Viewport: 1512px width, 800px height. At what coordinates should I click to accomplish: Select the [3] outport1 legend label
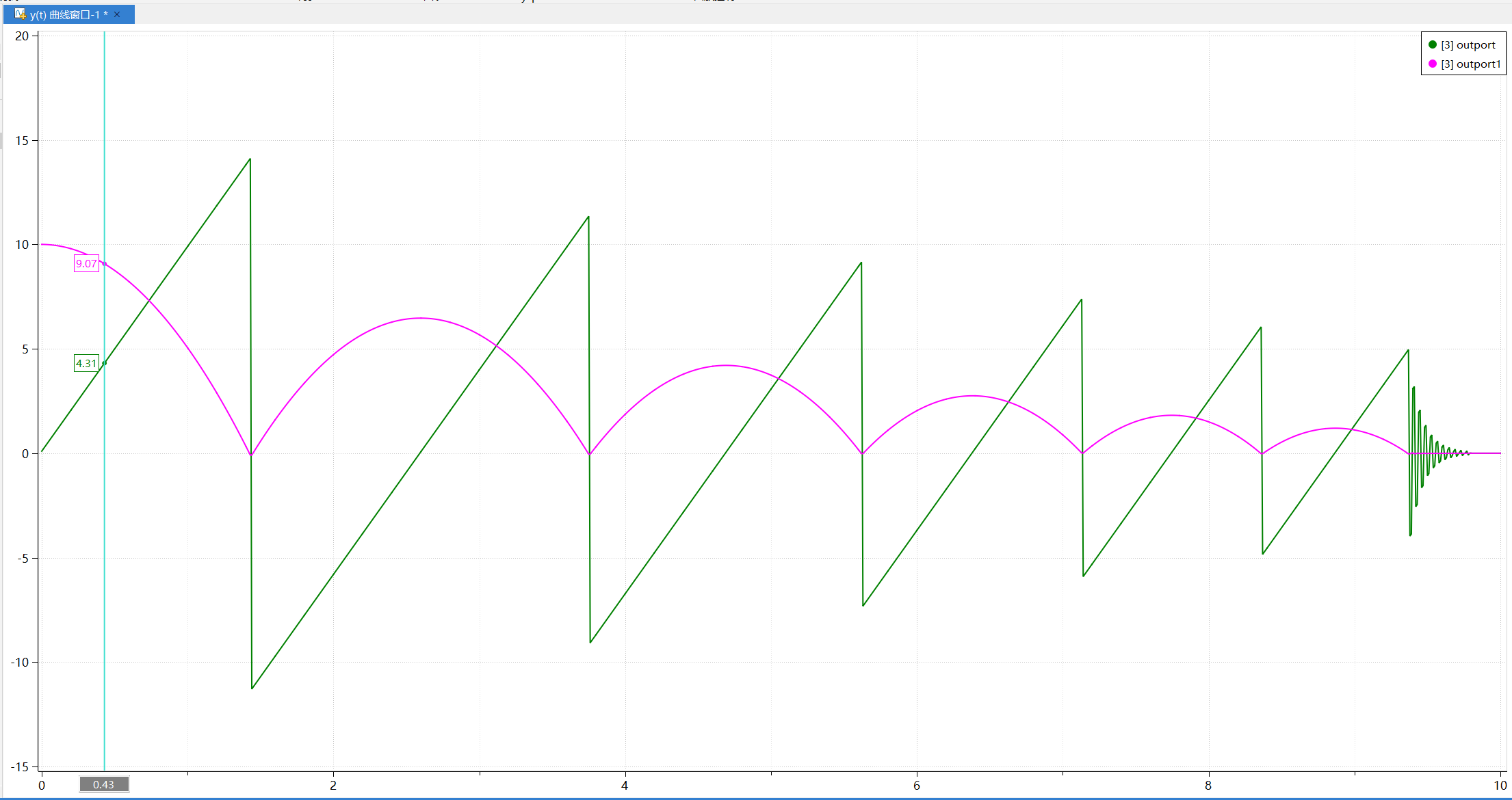(x=1471, y=64)
